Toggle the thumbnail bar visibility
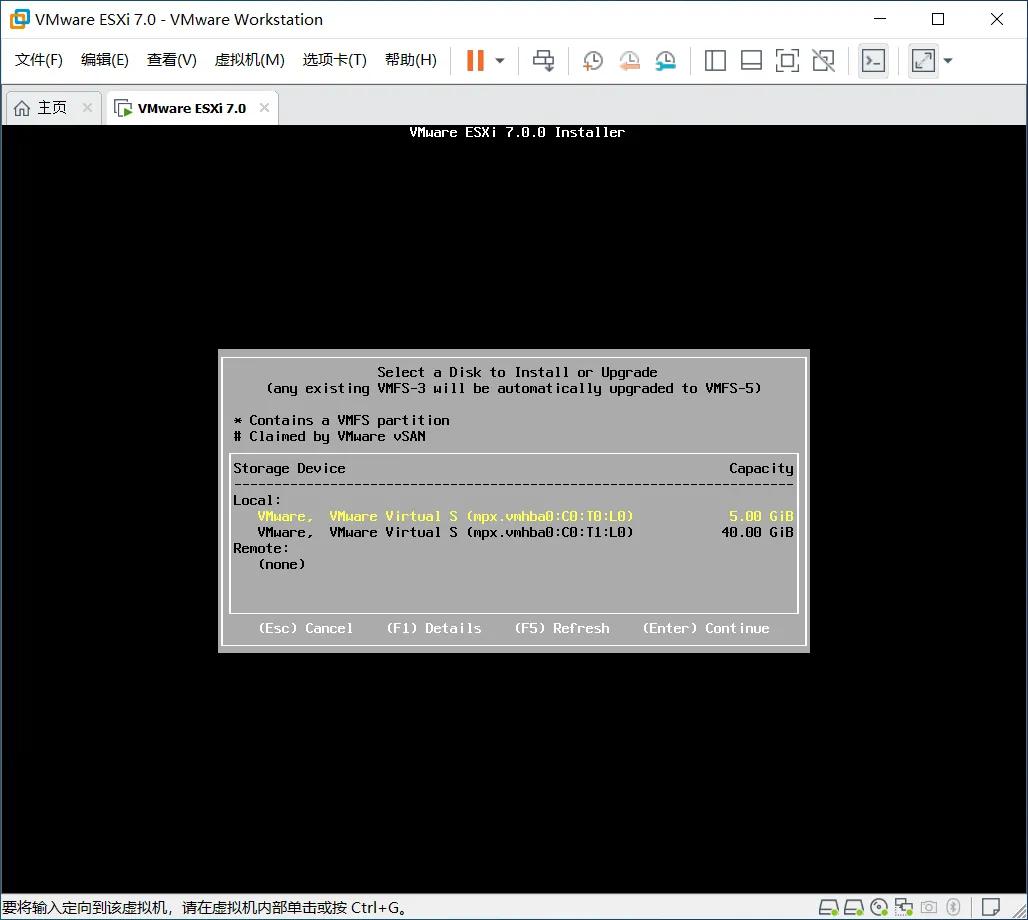This screenshot has width=1028, height=920. click(x=751, y=60)
